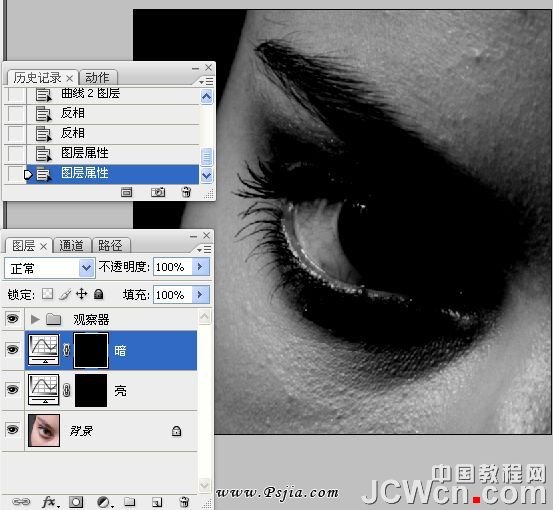The image size is (553, 510).
Task: Click History panel scroll down arrow
Action: [x=206, y=175]
